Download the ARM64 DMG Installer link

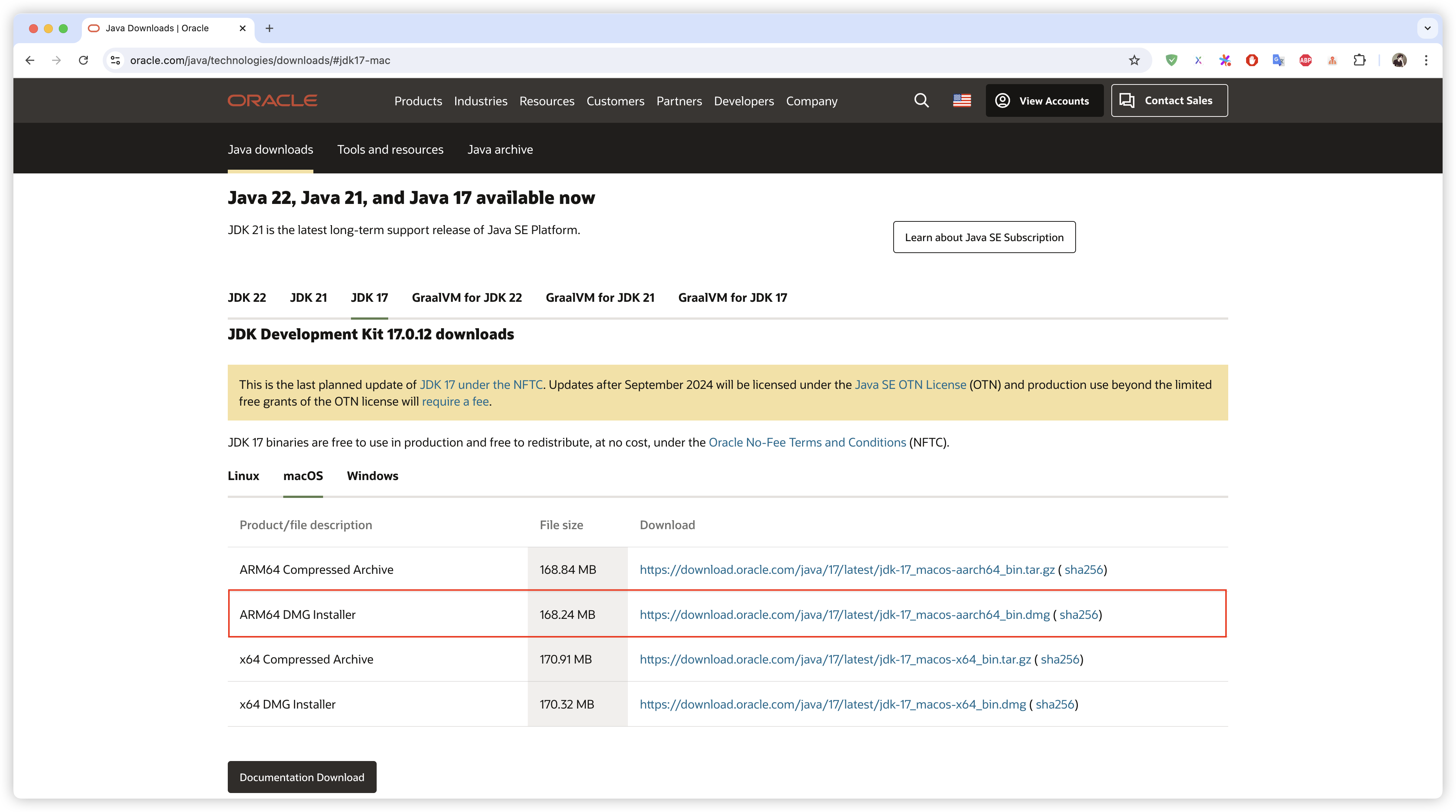point(844,615)
